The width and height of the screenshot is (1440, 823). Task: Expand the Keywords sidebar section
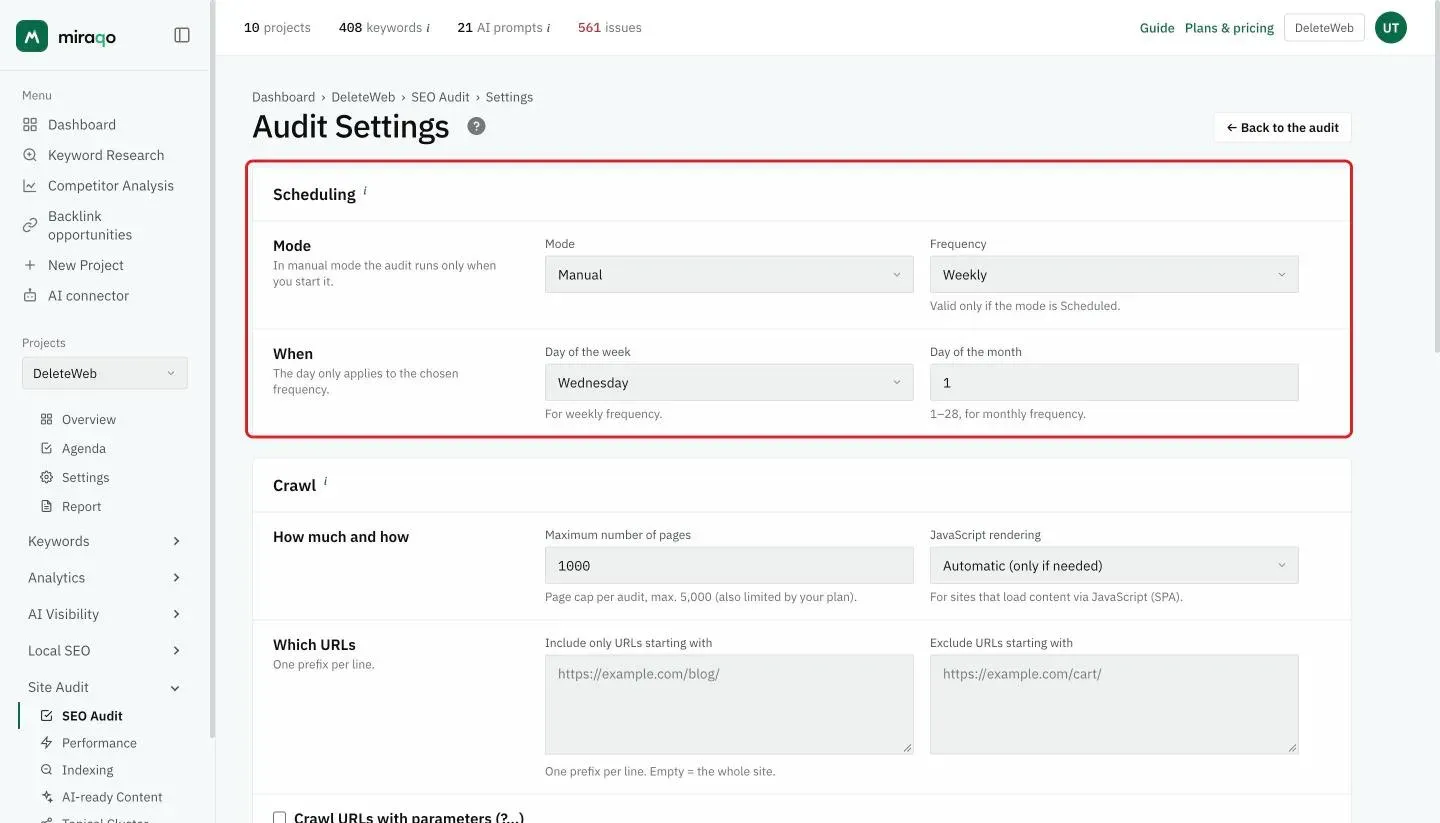tap(105, 542)
